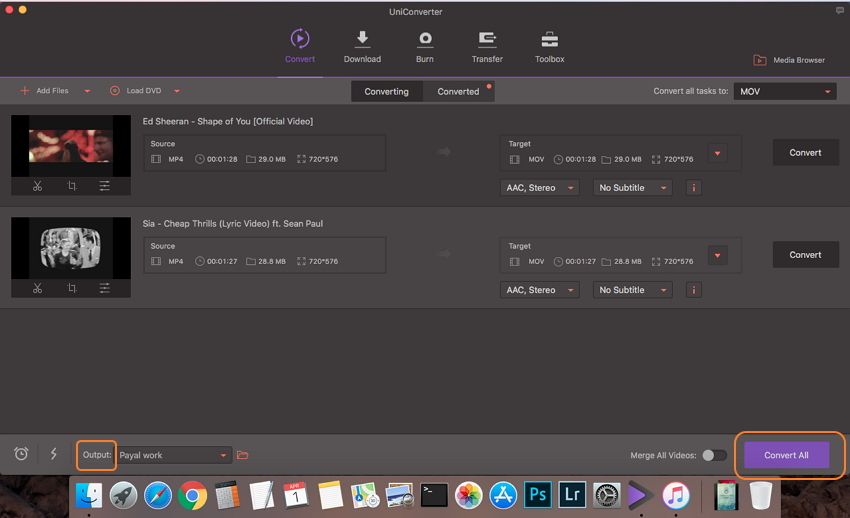850x518 pixels.
Task: Expand the Load DVD dropdown arrow
Action: (x=177, y=91)
